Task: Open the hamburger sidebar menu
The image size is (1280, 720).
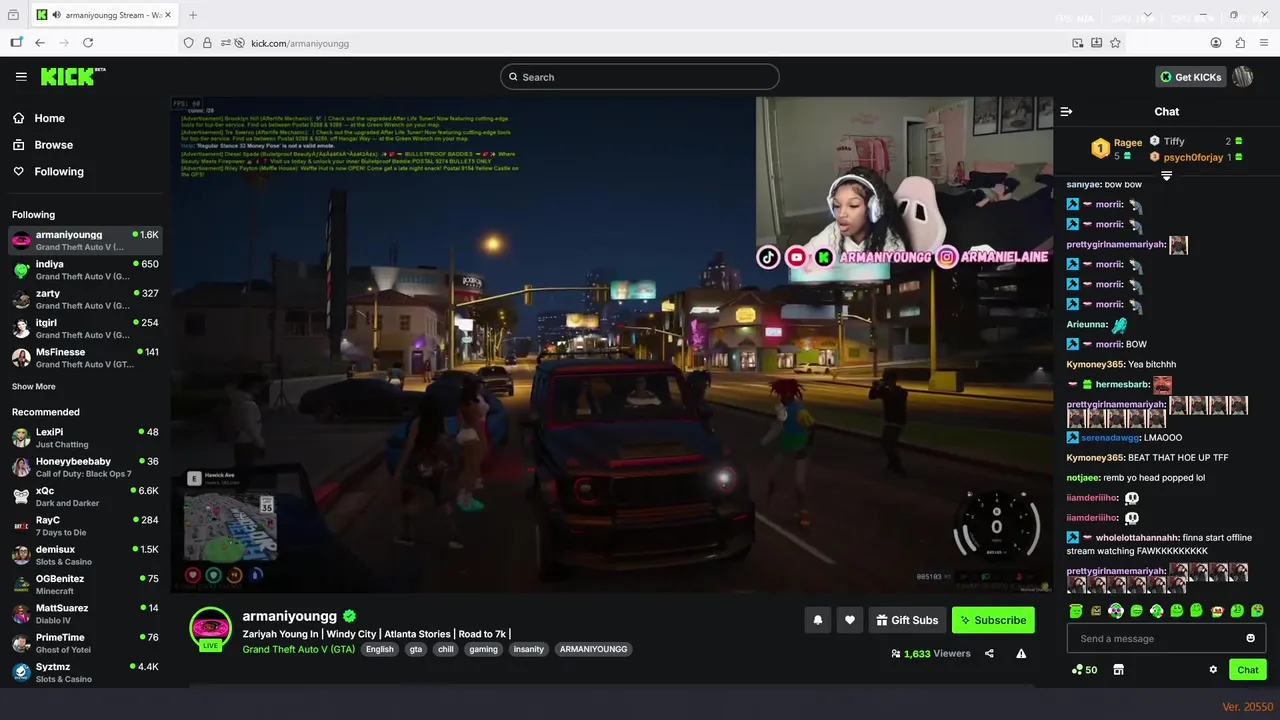Action: coord(21,76)
